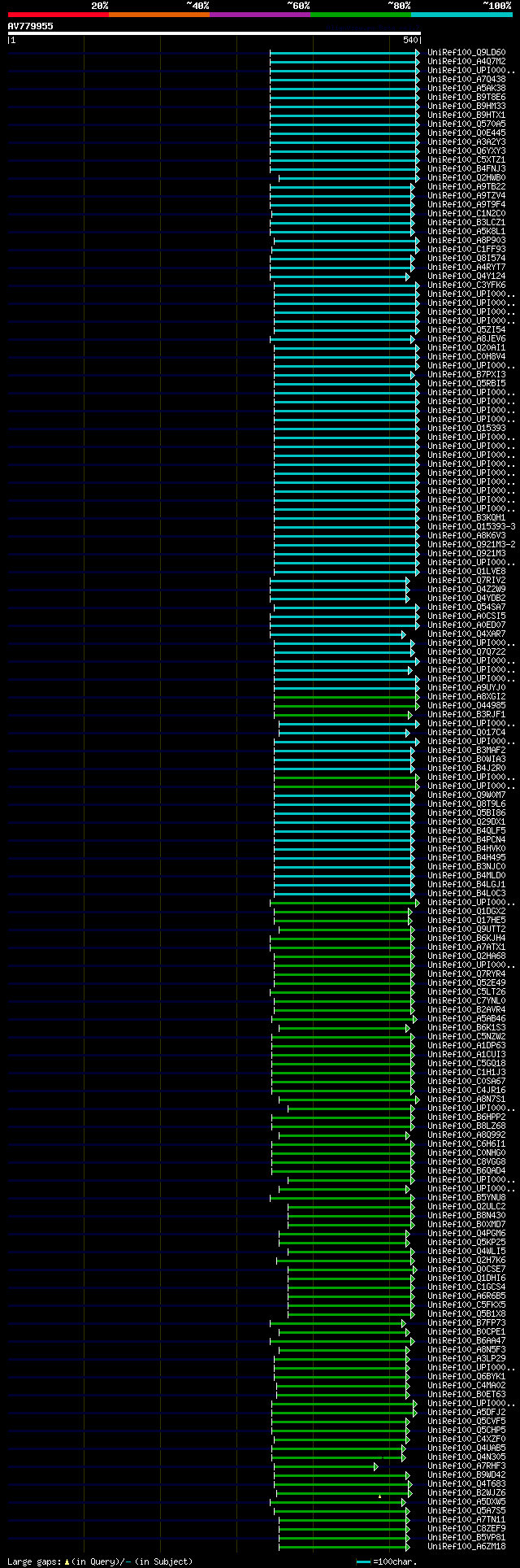Click label UniRef100_B3LCZ1

click(x=466, y=223)
